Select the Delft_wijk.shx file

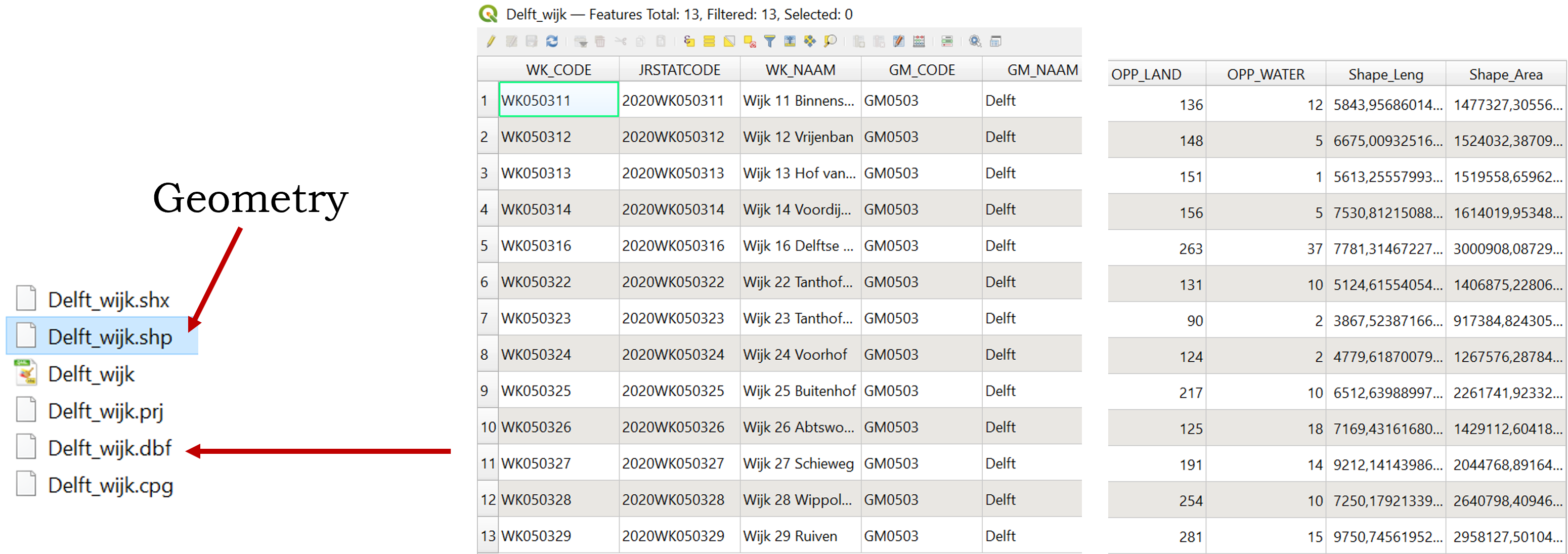coord(93,300)
